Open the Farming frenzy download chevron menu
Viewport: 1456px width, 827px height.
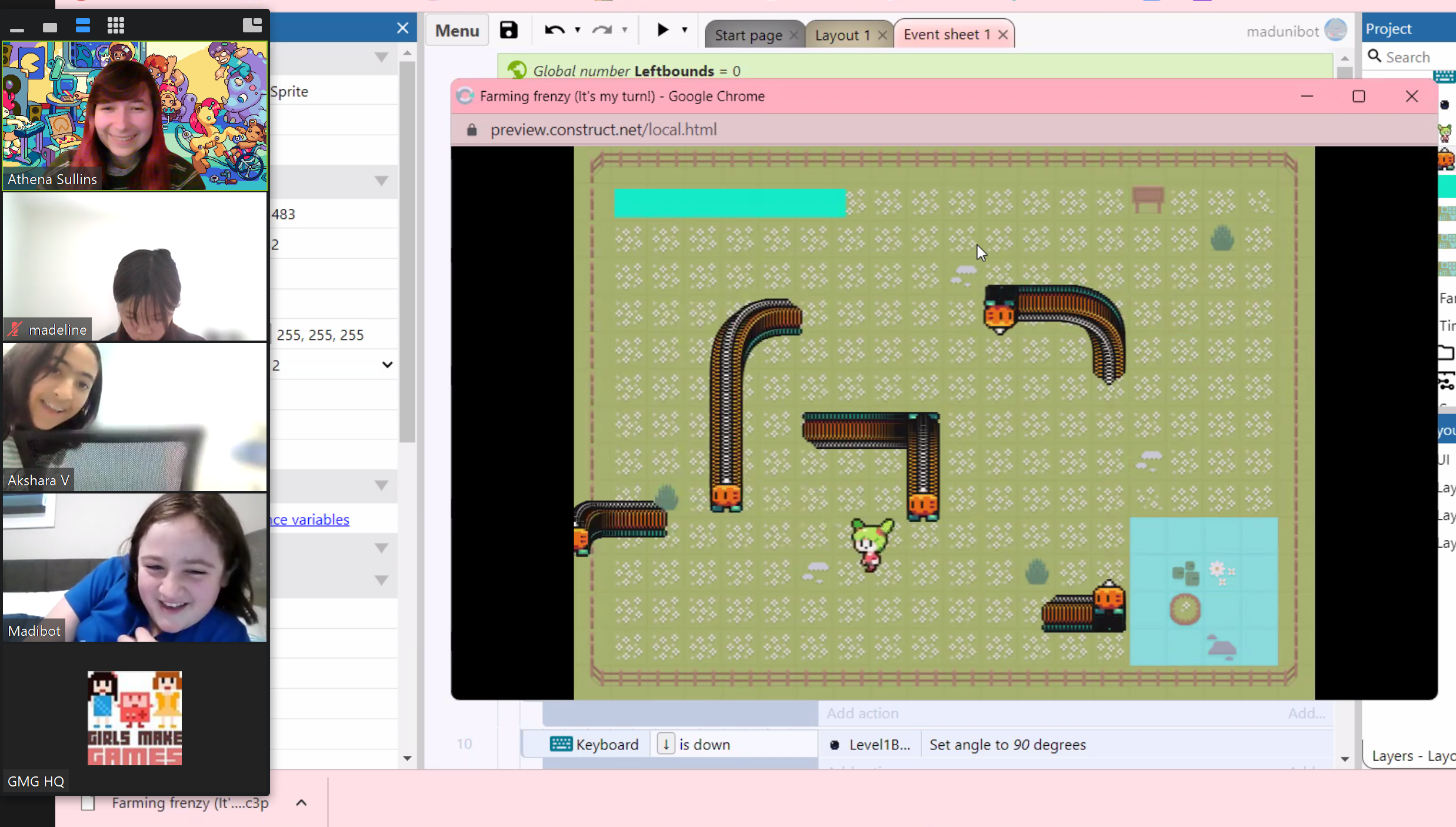(x=301, y=803)
